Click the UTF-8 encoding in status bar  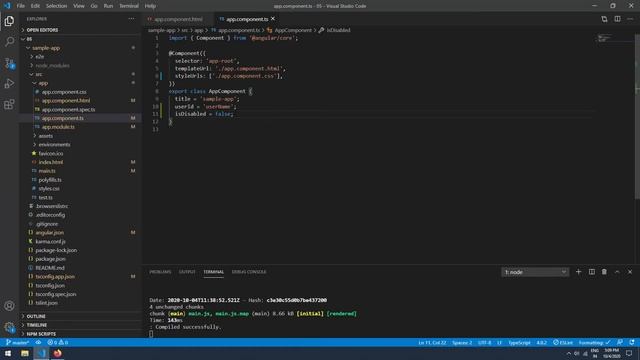tap(484, 342)
